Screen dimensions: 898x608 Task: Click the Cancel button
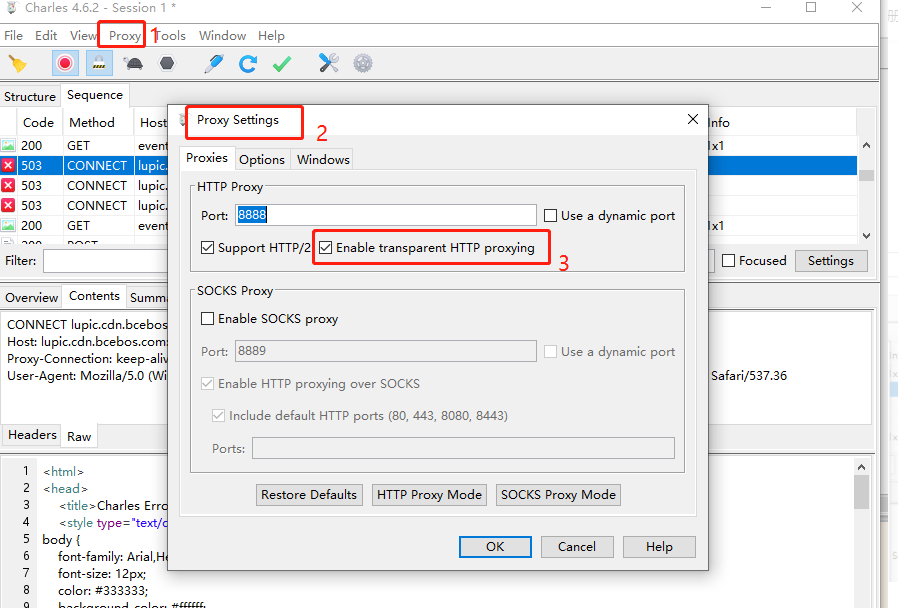[x=577, y=547]
